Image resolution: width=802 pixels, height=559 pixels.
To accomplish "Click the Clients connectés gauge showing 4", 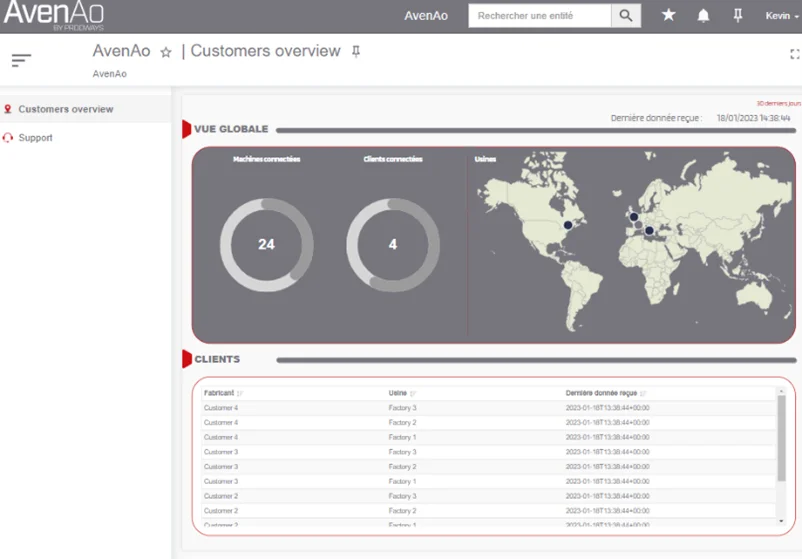I will pos(393,244).
